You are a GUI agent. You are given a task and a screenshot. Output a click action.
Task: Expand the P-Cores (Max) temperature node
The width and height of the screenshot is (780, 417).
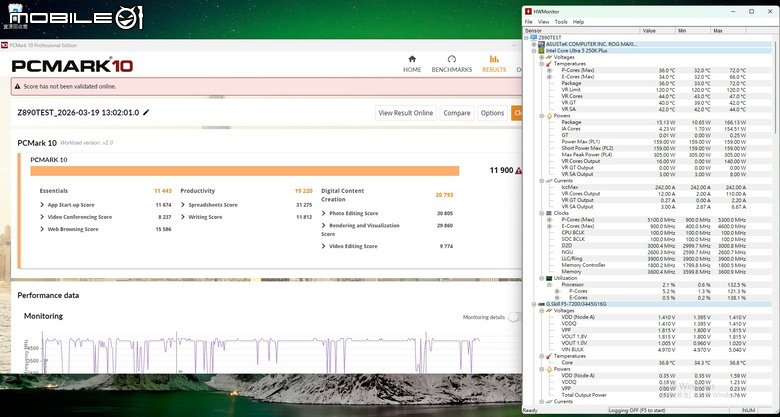550,70
